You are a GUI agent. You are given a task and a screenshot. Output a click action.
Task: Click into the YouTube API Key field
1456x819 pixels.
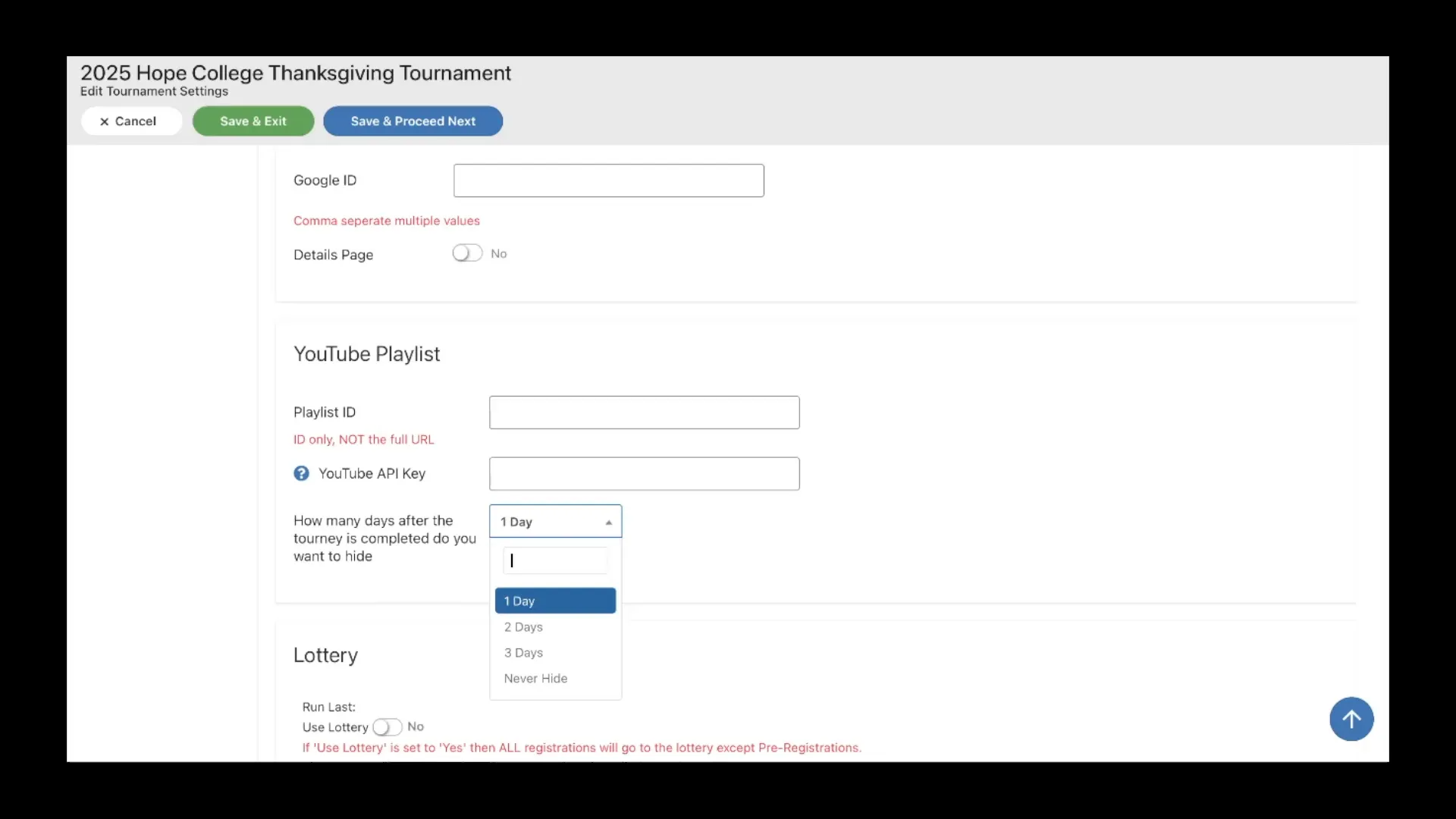644,474
